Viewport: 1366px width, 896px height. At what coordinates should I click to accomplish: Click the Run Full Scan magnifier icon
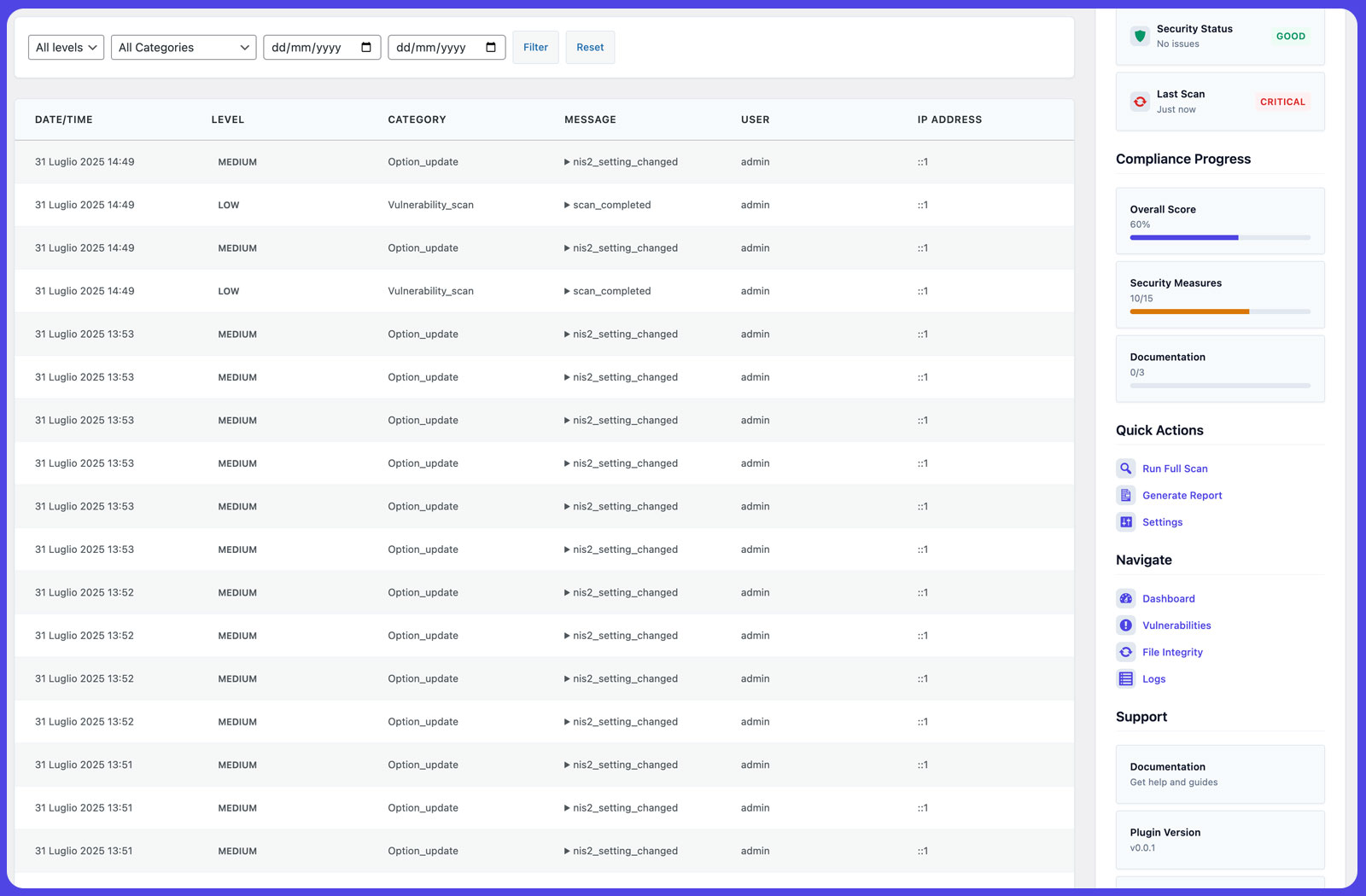pyautogui.click(x=1126, y=468)
